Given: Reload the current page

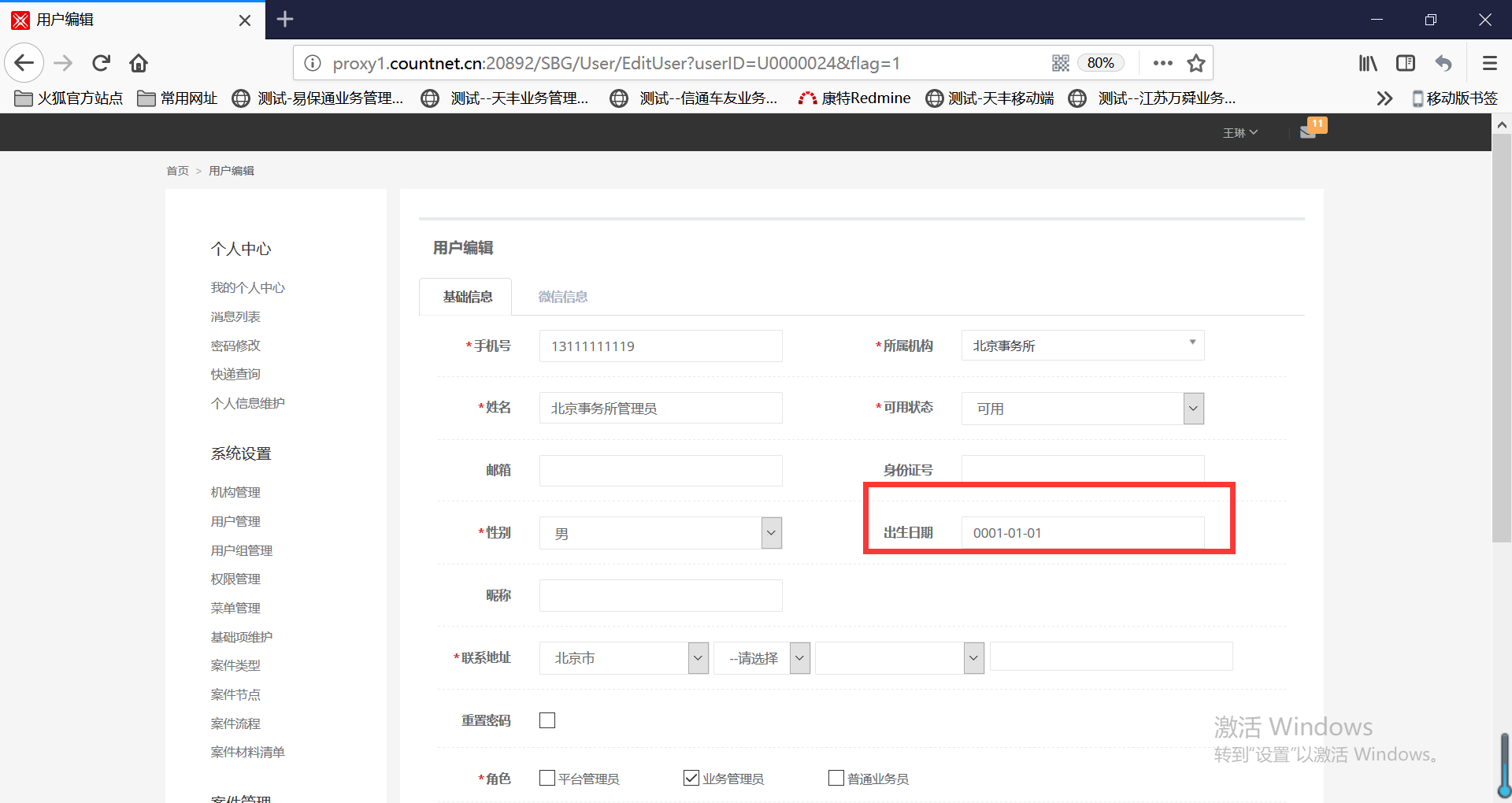Looking at the screenshot, I should pyautogui.click(x=101, y=63).
